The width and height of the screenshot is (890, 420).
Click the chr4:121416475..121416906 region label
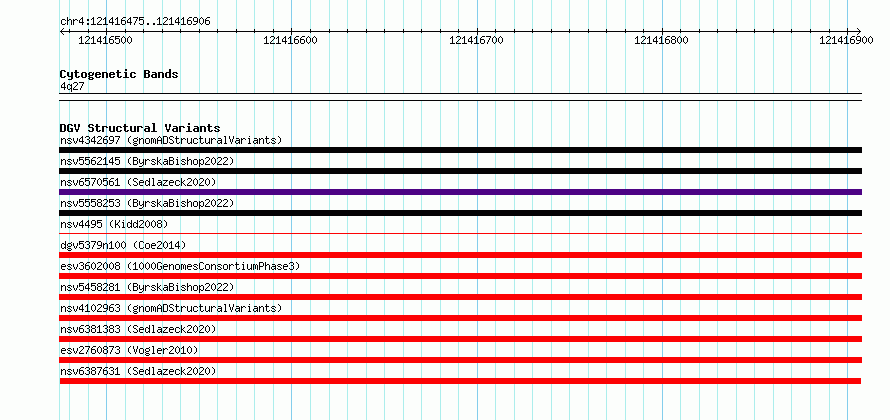[135, 22]
